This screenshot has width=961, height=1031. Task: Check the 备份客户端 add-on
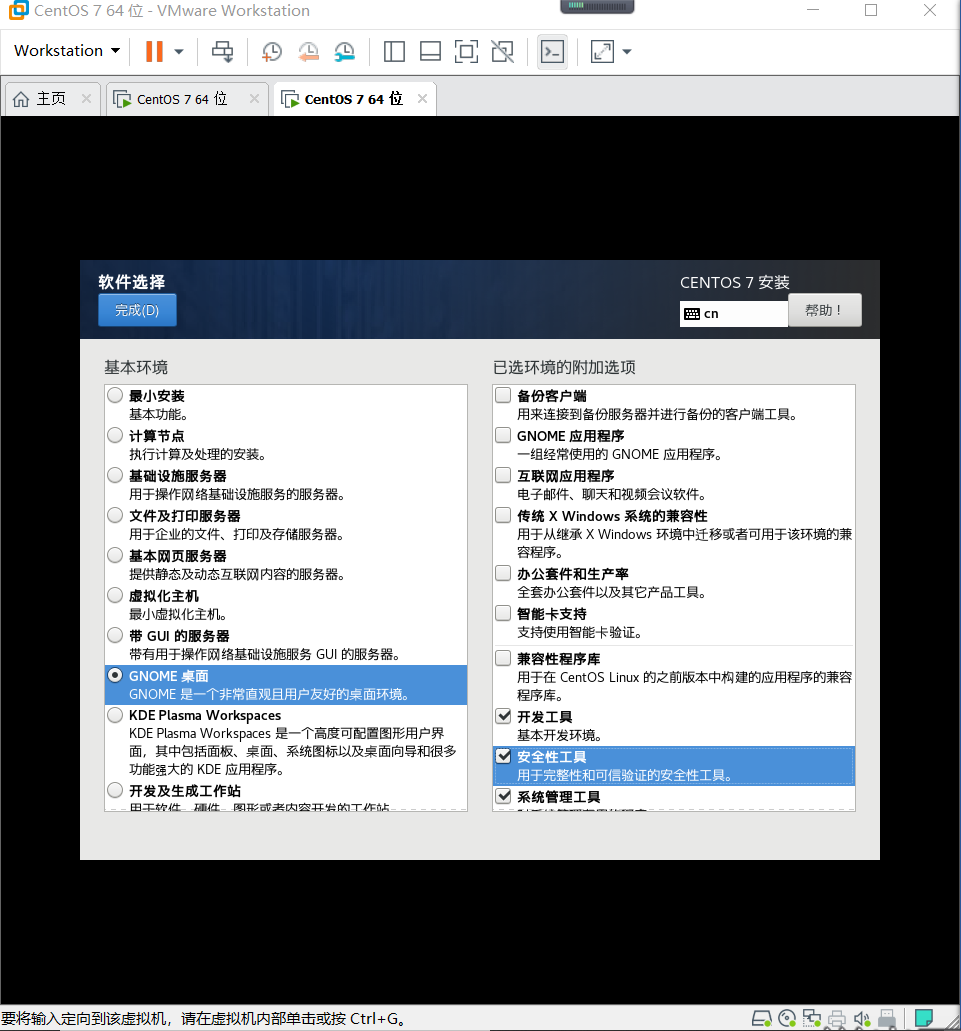click(x=503, y=395)
